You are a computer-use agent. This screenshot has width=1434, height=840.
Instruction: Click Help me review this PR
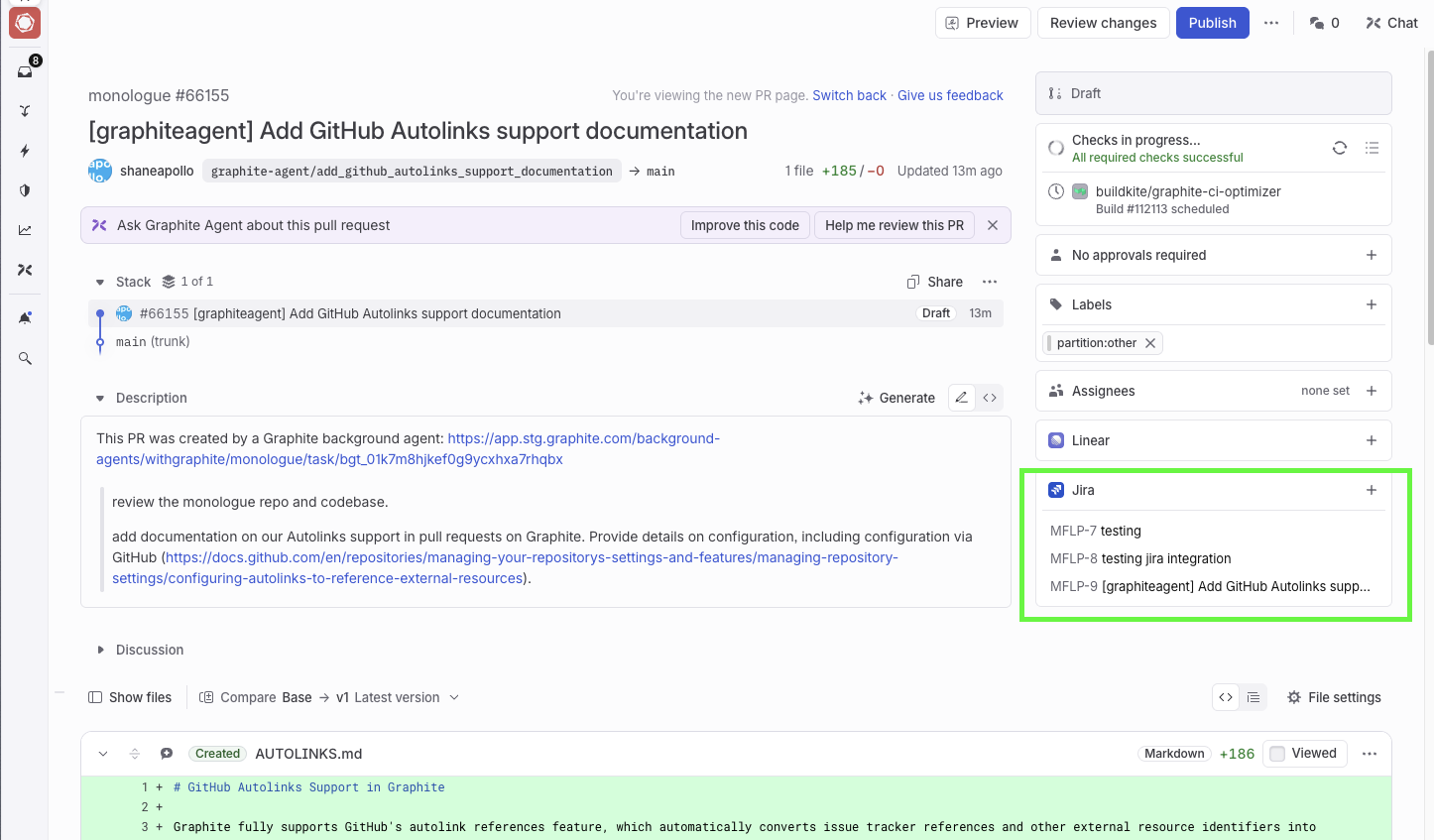[x=895, y=225]
